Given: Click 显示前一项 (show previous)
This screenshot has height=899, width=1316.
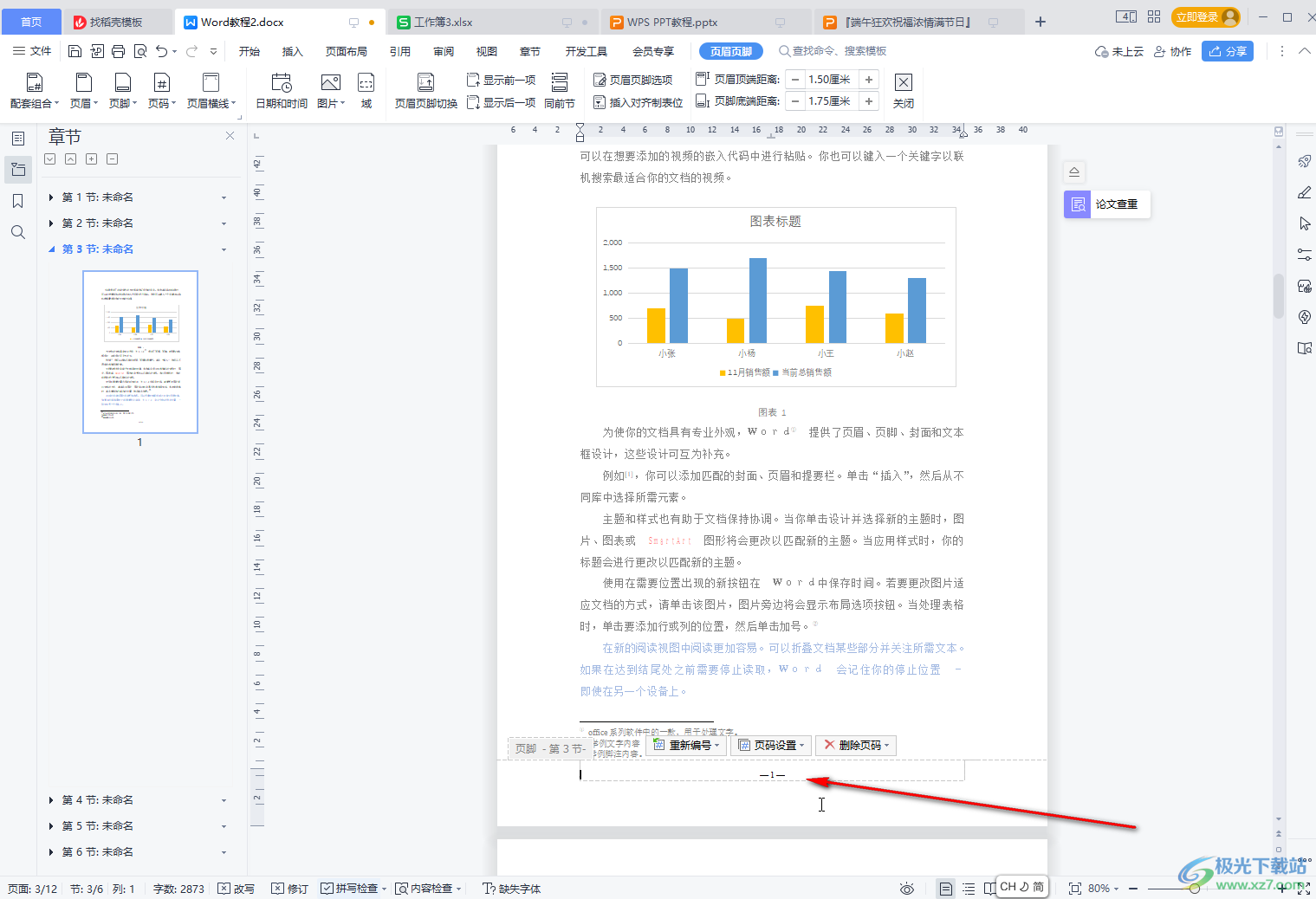Looking at the screenshot, I should click(x=502, y=80).
